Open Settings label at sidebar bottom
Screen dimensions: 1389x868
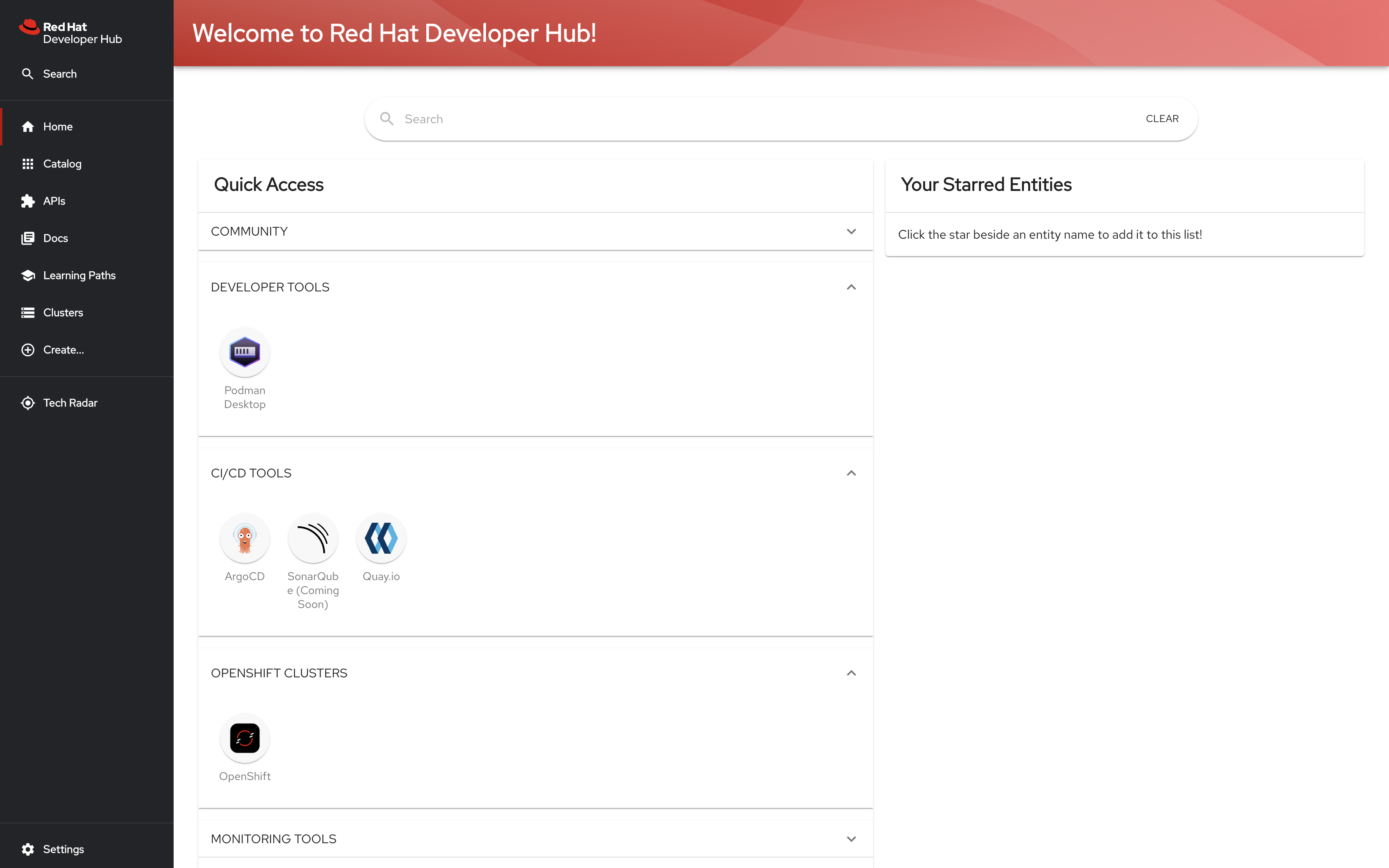[x=64, y=849]
